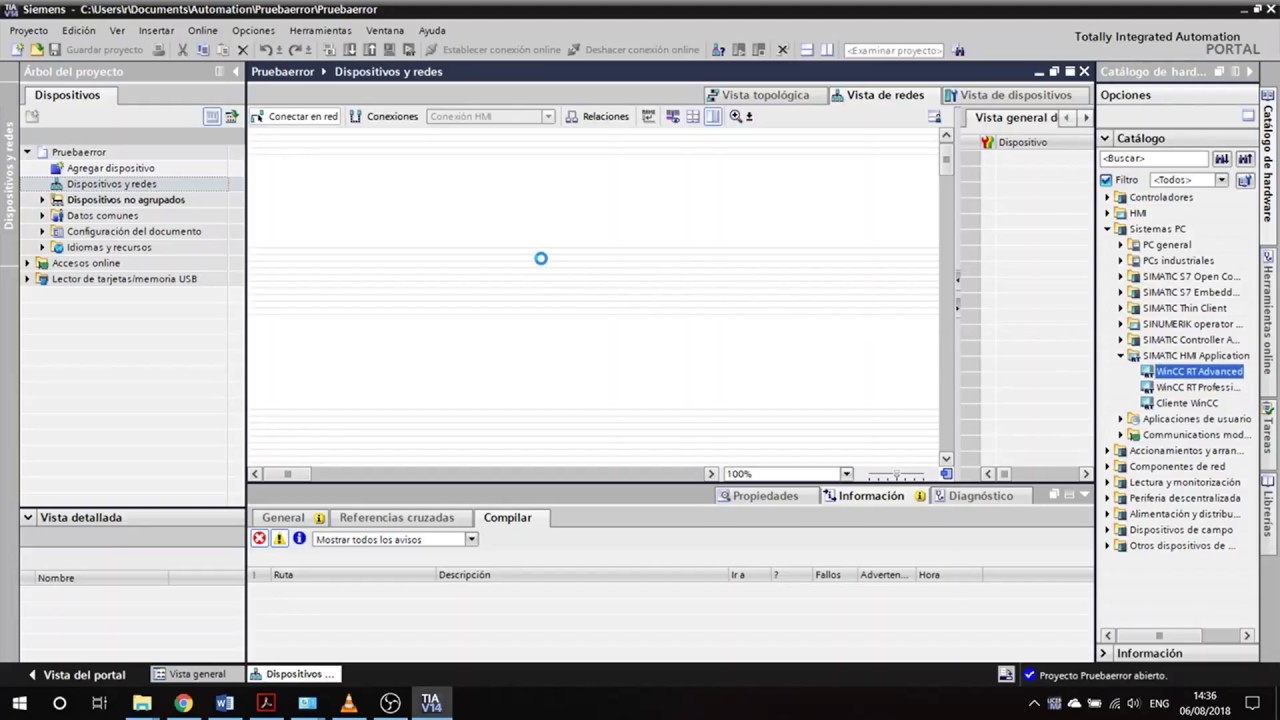Click the Redo arrow icon
Screen dimensions: 1280x720
(295, 50)
